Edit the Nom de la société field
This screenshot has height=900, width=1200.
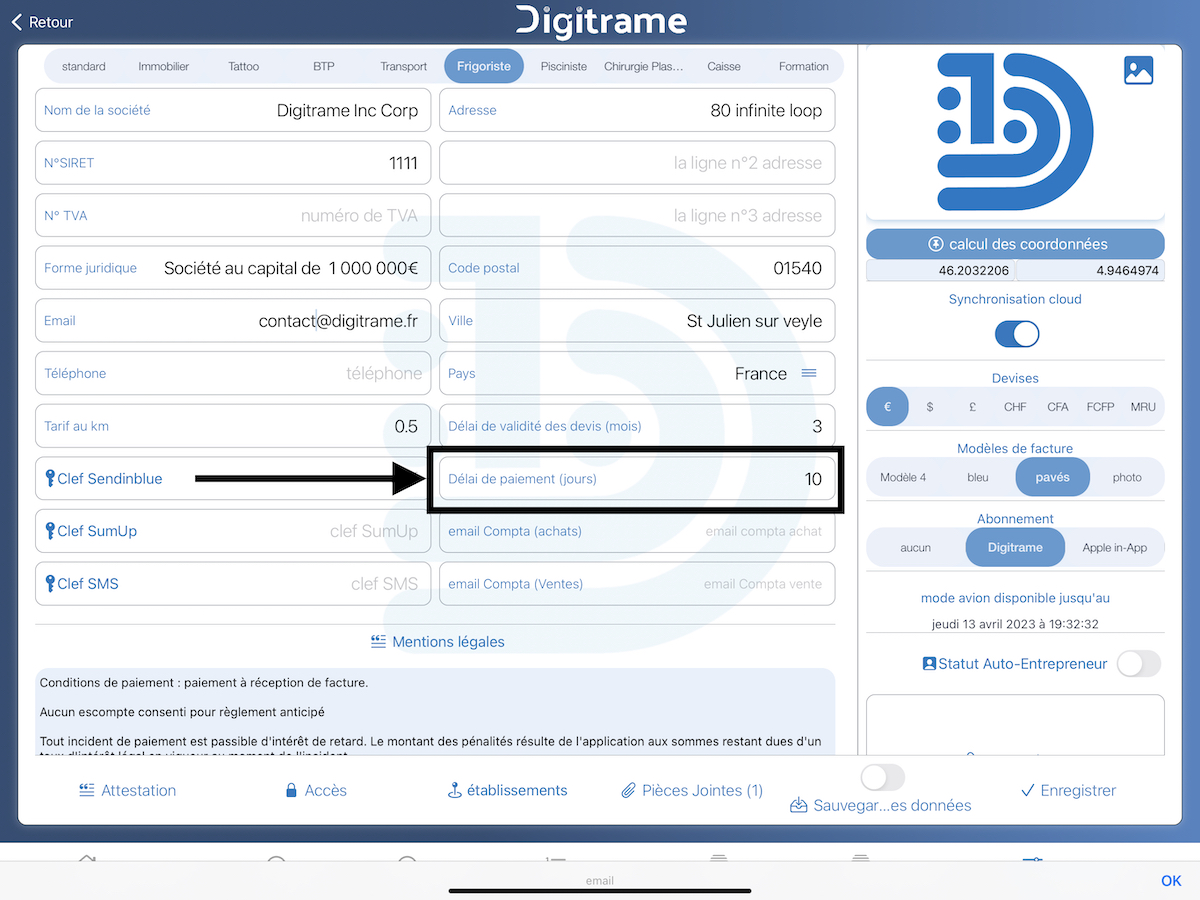pos(233,110)
